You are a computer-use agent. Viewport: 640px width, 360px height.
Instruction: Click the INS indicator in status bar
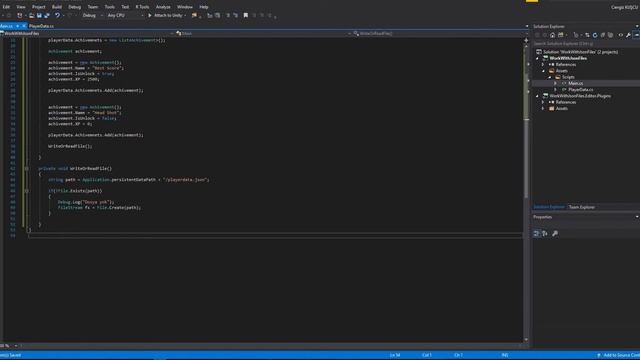(x=505, y=355)
